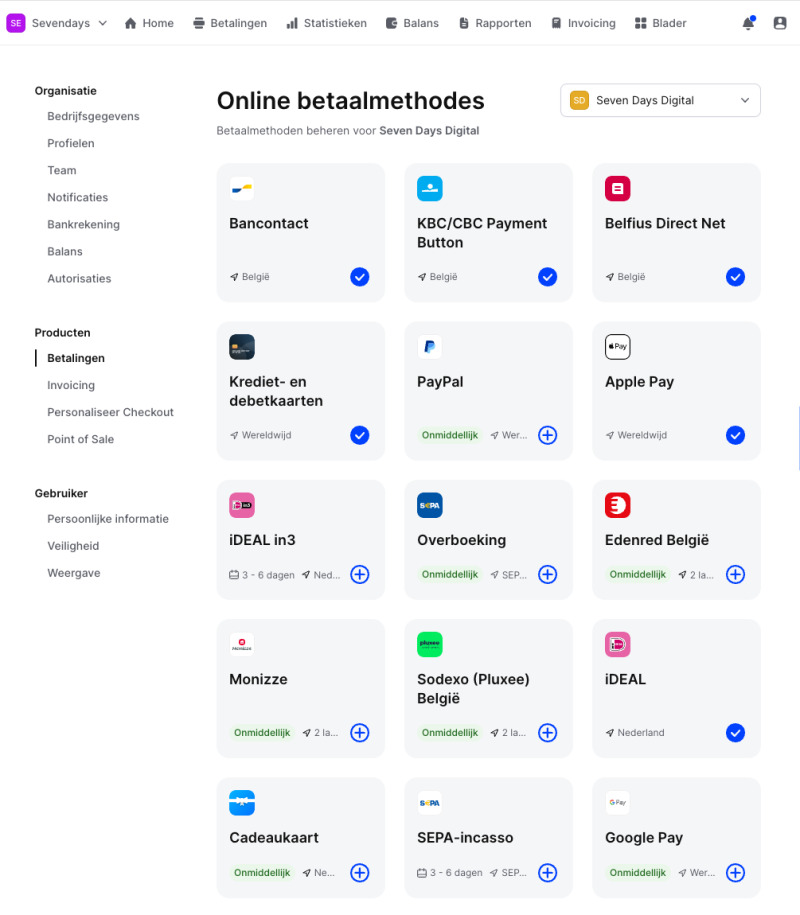This screenshot has height=915, width=800.
Task: Add SEPA-incasso via plus icon
Action: pos(548,872)
